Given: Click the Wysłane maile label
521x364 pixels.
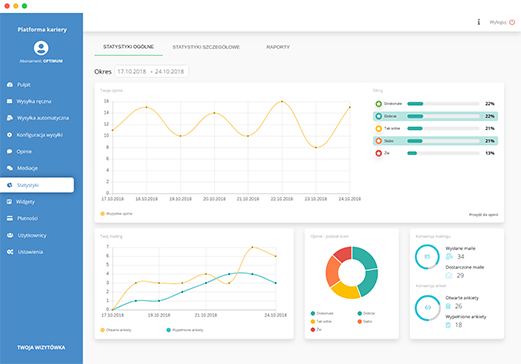Looking at the screenshot, I should point(460,248).
